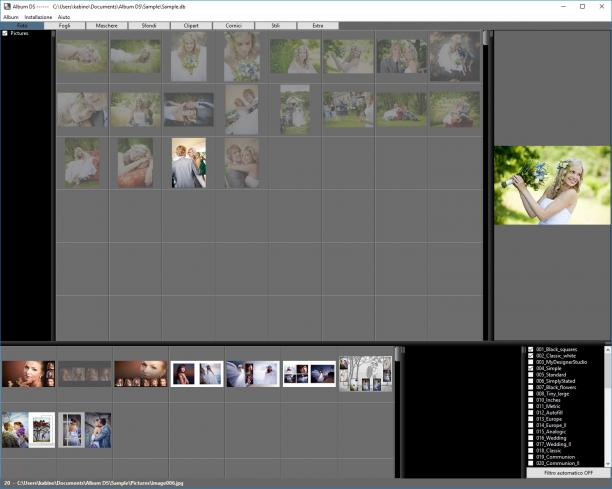This screenshot has height=489, width=612.
Task: Select the last layout with couple in blue
Action: (x=85, y=430)
